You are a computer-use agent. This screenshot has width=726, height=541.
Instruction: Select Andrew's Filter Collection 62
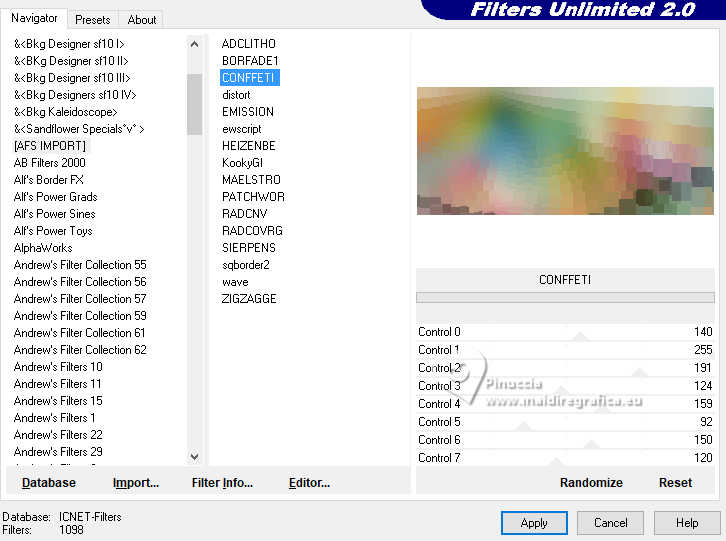[x=80, y=350]
